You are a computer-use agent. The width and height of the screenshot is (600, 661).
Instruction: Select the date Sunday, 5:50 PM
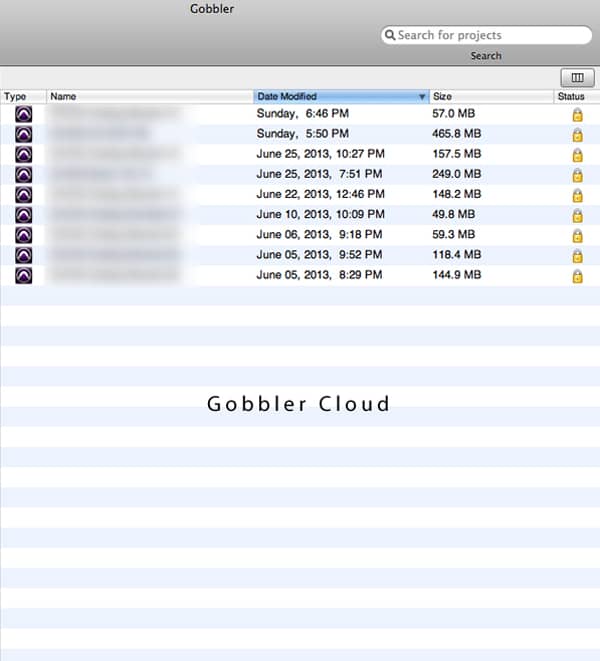pos(303,134)
